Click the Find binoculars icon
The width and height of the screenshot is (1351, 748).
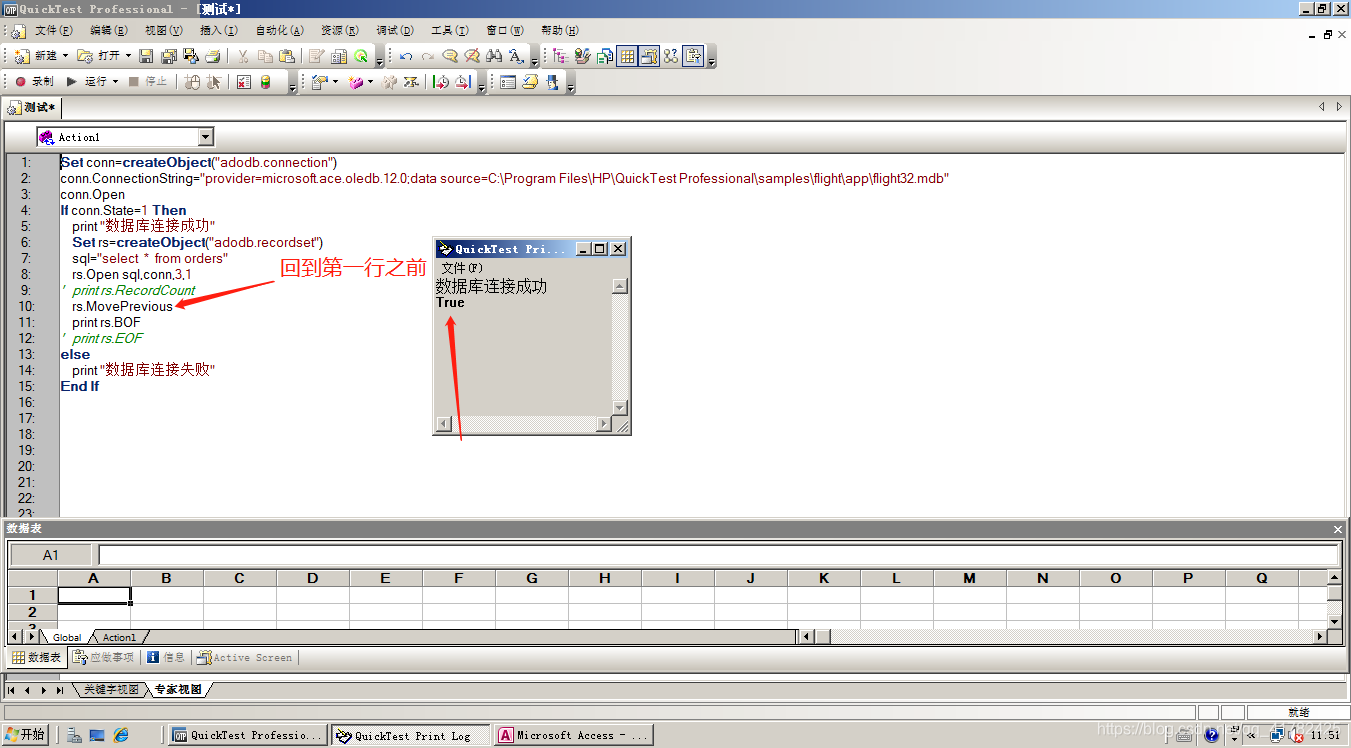494,56
